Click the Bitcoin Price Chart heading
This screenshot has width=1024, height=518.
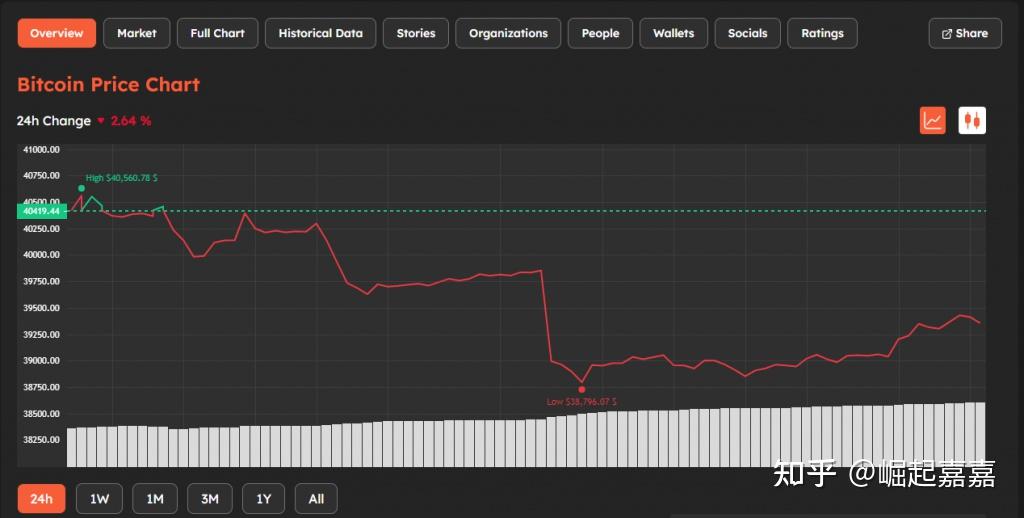point(108,85)
